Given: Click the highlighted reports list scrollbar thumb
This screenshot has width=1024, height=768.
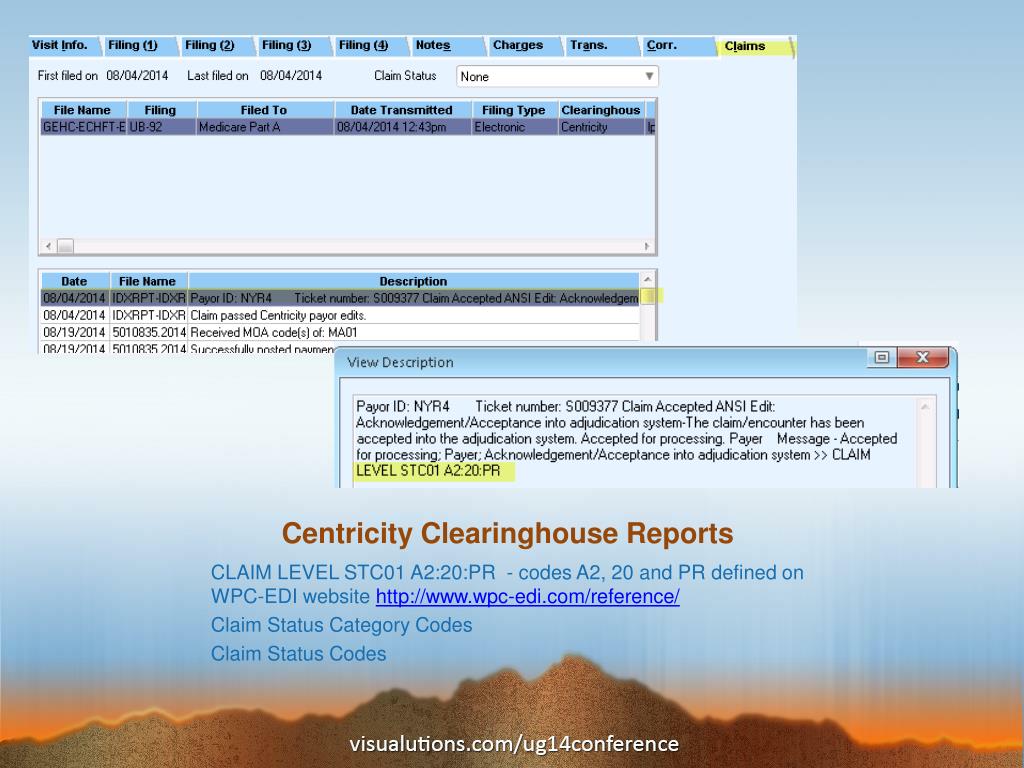Looking at the screenshot, I should pyautogui.click(x=649, y=296).
